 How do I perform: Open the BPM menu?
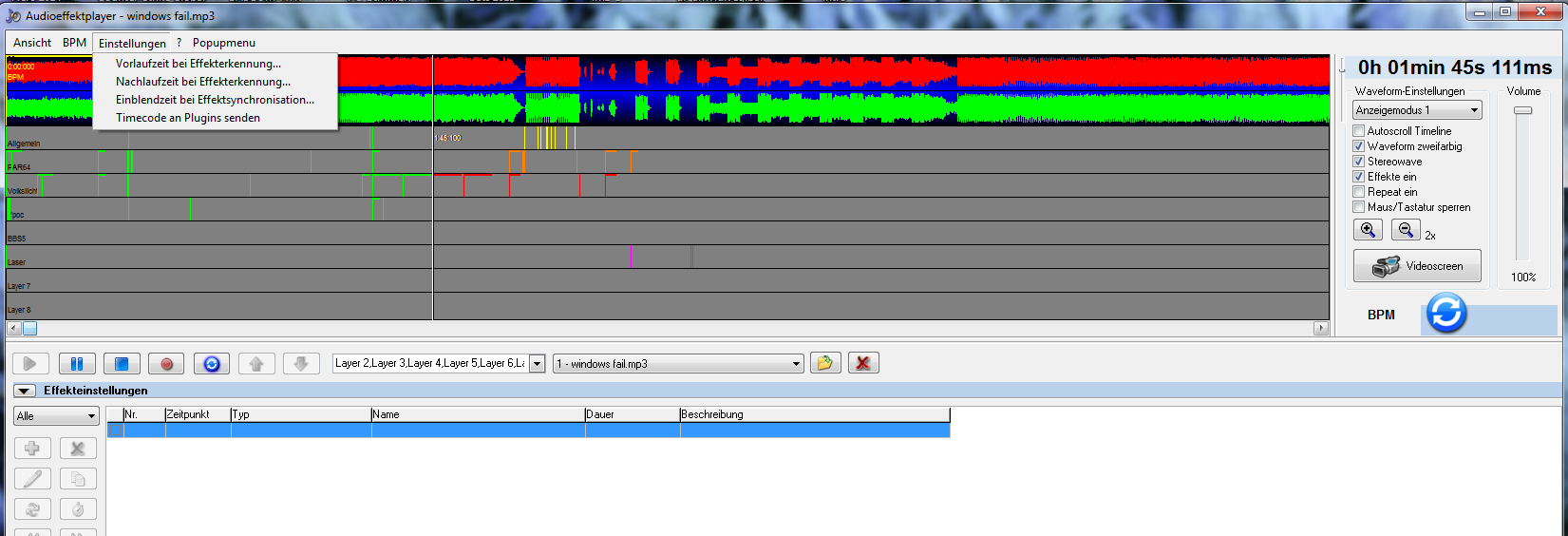tap(74, 43)
